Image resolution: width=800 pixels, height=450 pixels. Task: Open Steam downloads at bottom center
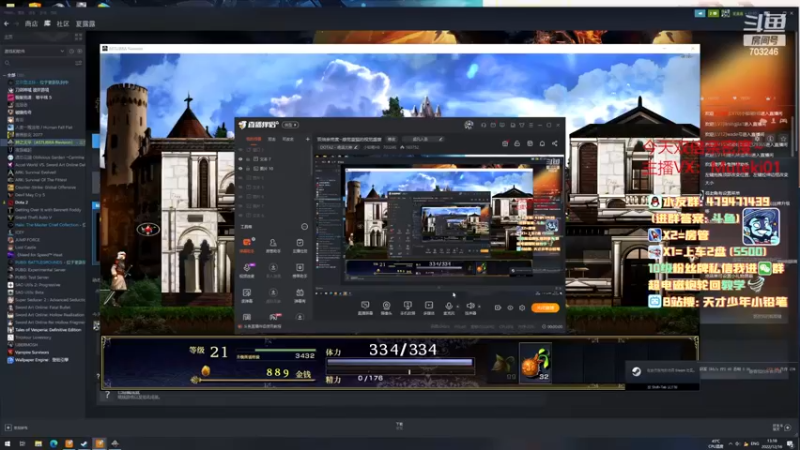pyautogui.click(x=399, y=425)
